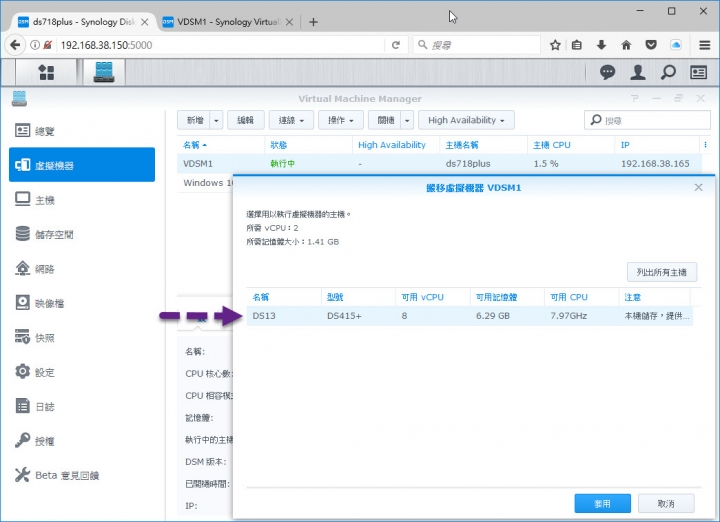Click the DS415+ model cell
This screenshot has height=522, width=720.
(x=344, y=316)
